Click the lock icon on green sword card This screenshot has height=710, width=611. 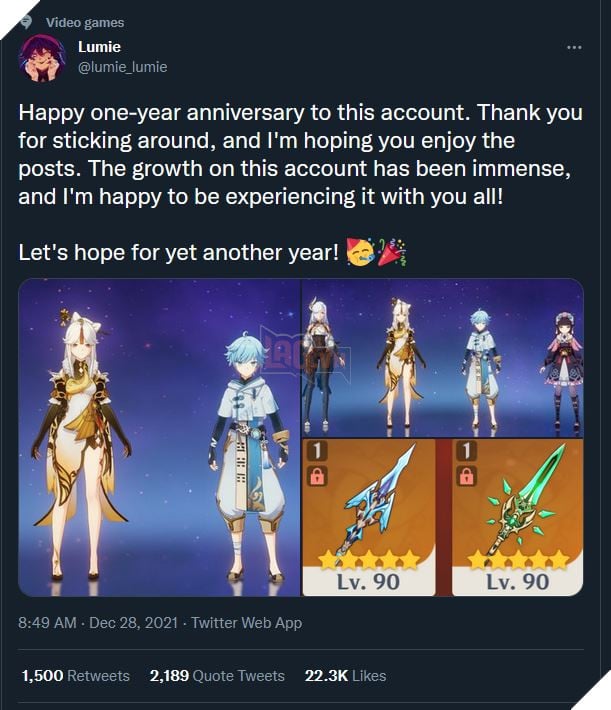tap(467, 475)
